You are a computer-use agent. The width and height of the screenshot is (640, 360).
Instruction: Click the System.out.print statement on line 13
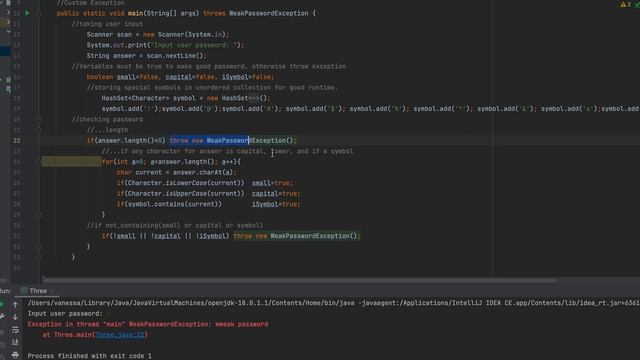point(165,45)
